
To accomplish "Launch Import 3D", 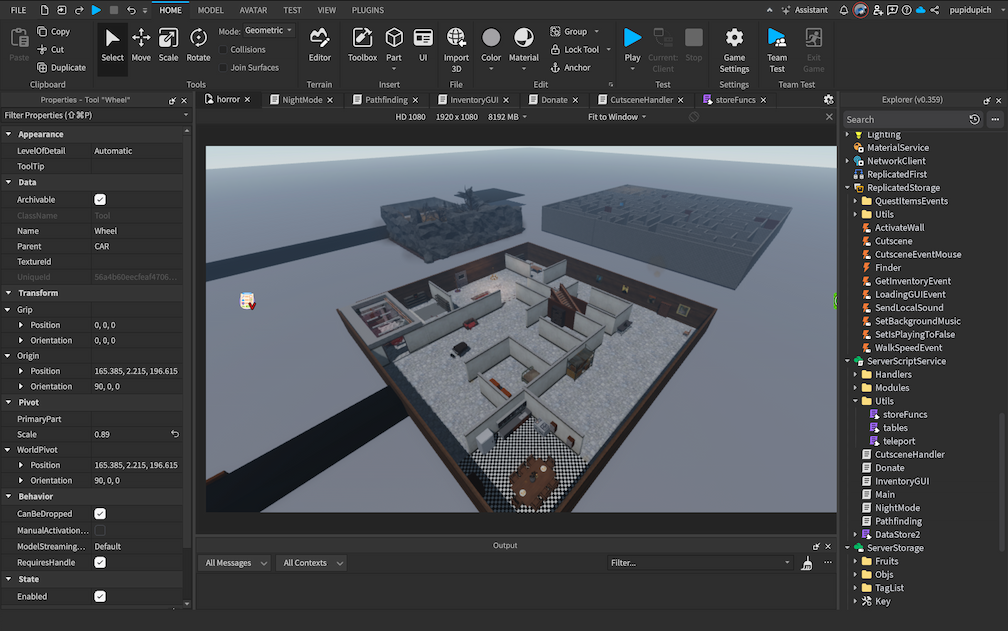I will pyautogui.click(x=456, y=49).
